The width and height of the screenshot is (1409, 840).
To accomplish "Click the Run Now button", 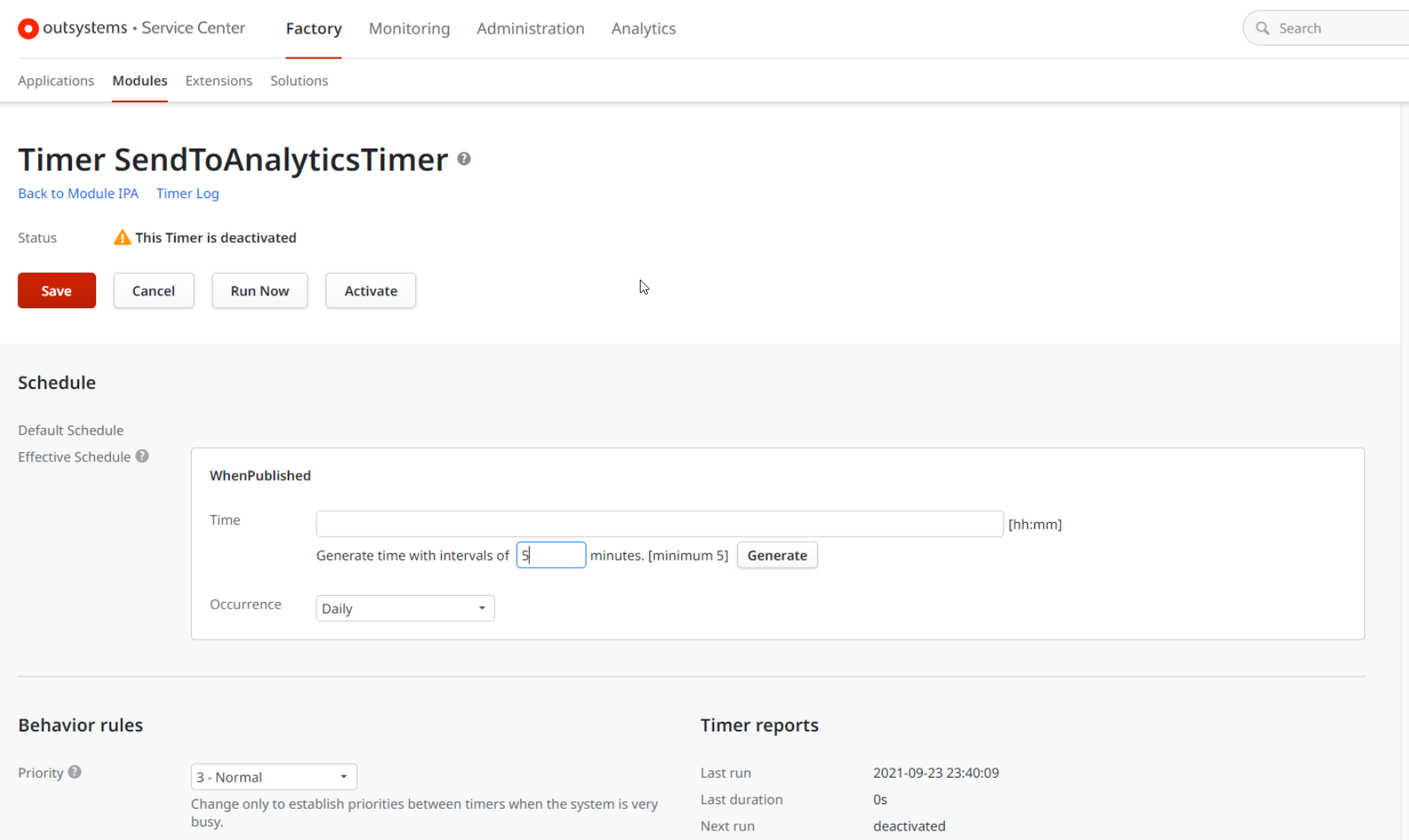I will [x=260, y=291].
